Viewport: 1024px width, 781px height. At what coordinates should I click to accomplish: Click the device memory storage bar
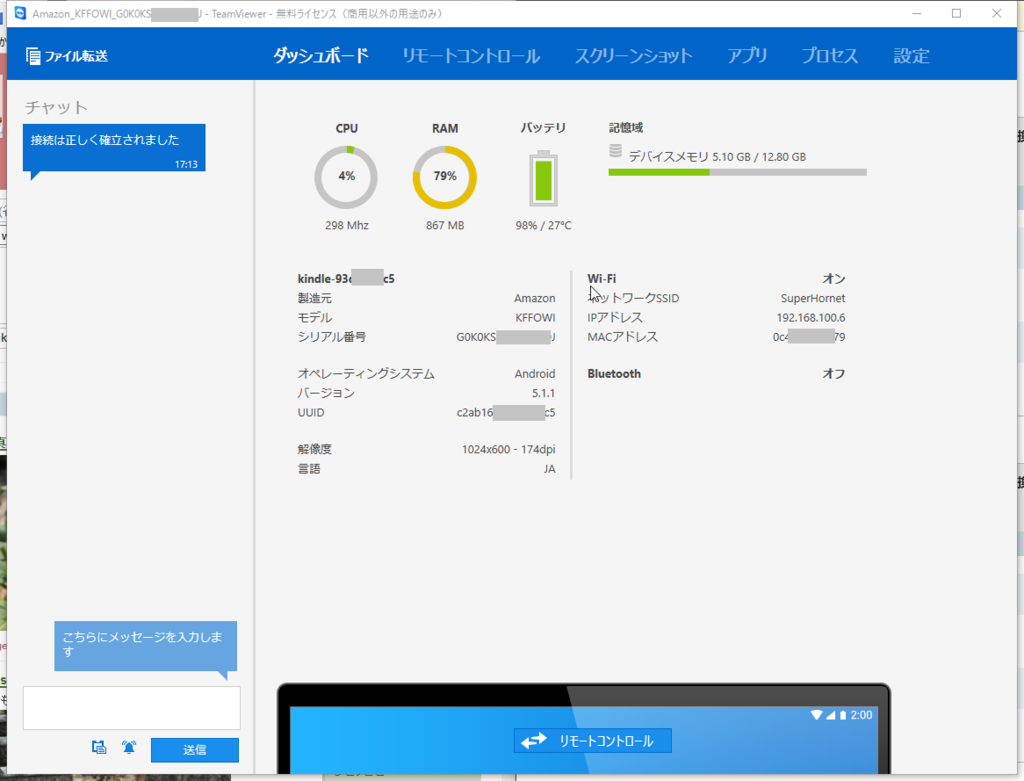click(x=737, y=172)
